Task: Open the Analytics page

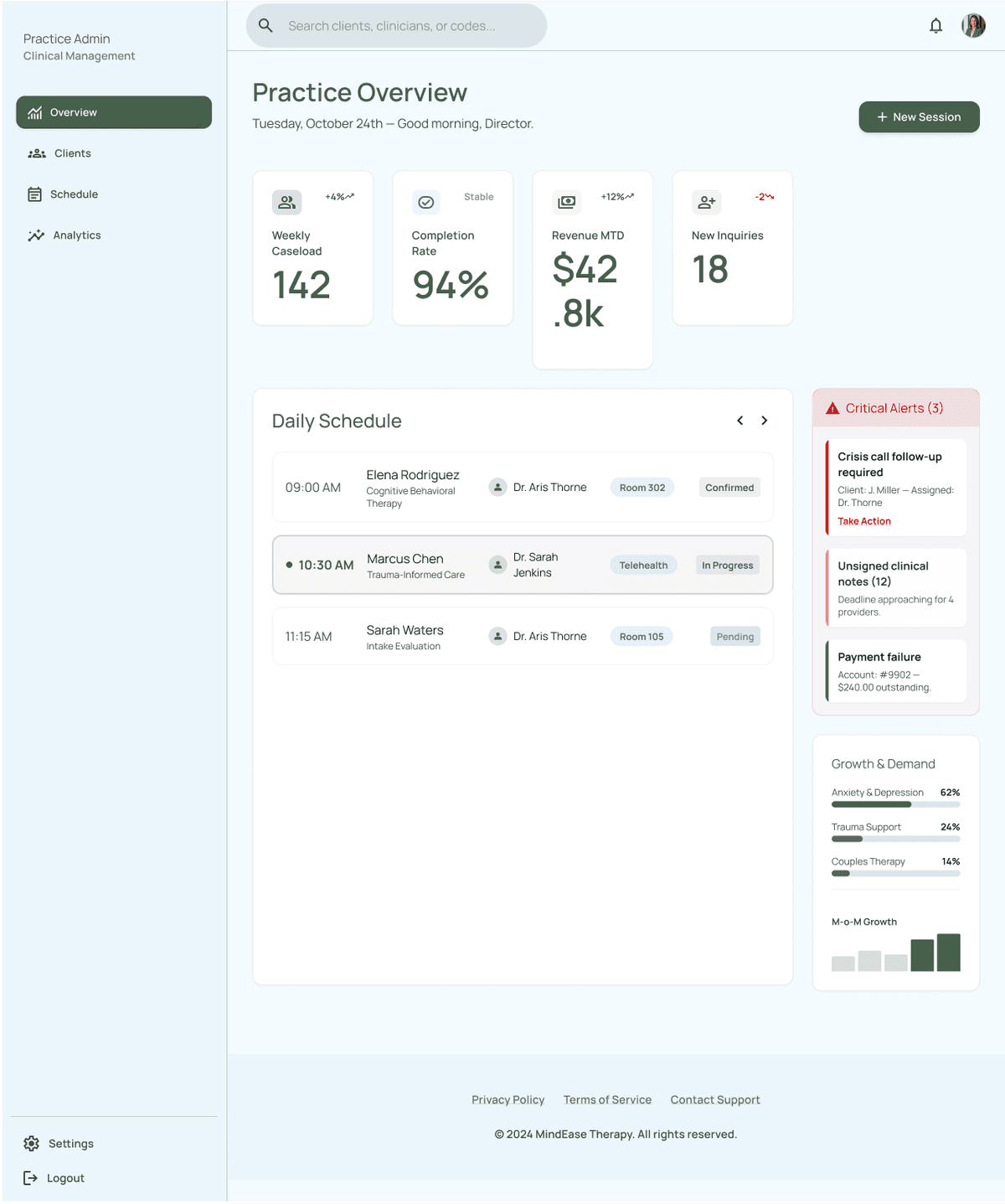Action: [114, 235]
